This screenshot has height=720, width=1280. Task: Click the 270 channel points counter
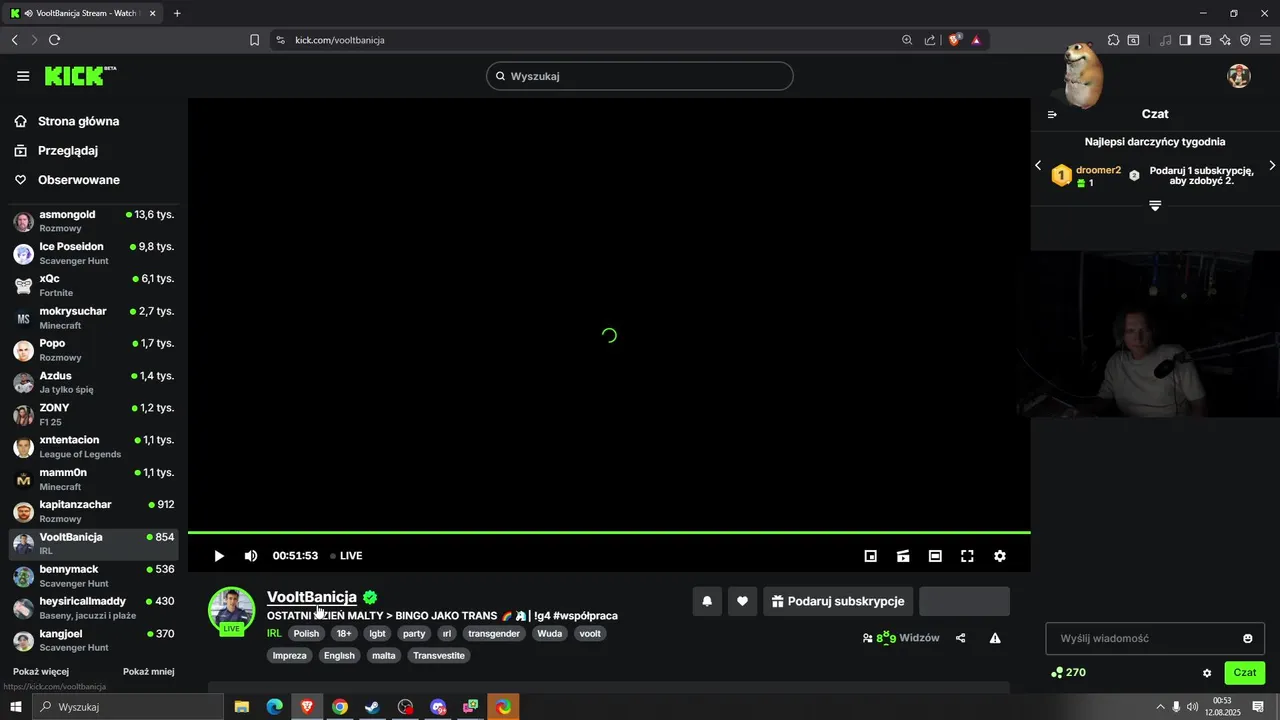click(x=1068, y=673)
